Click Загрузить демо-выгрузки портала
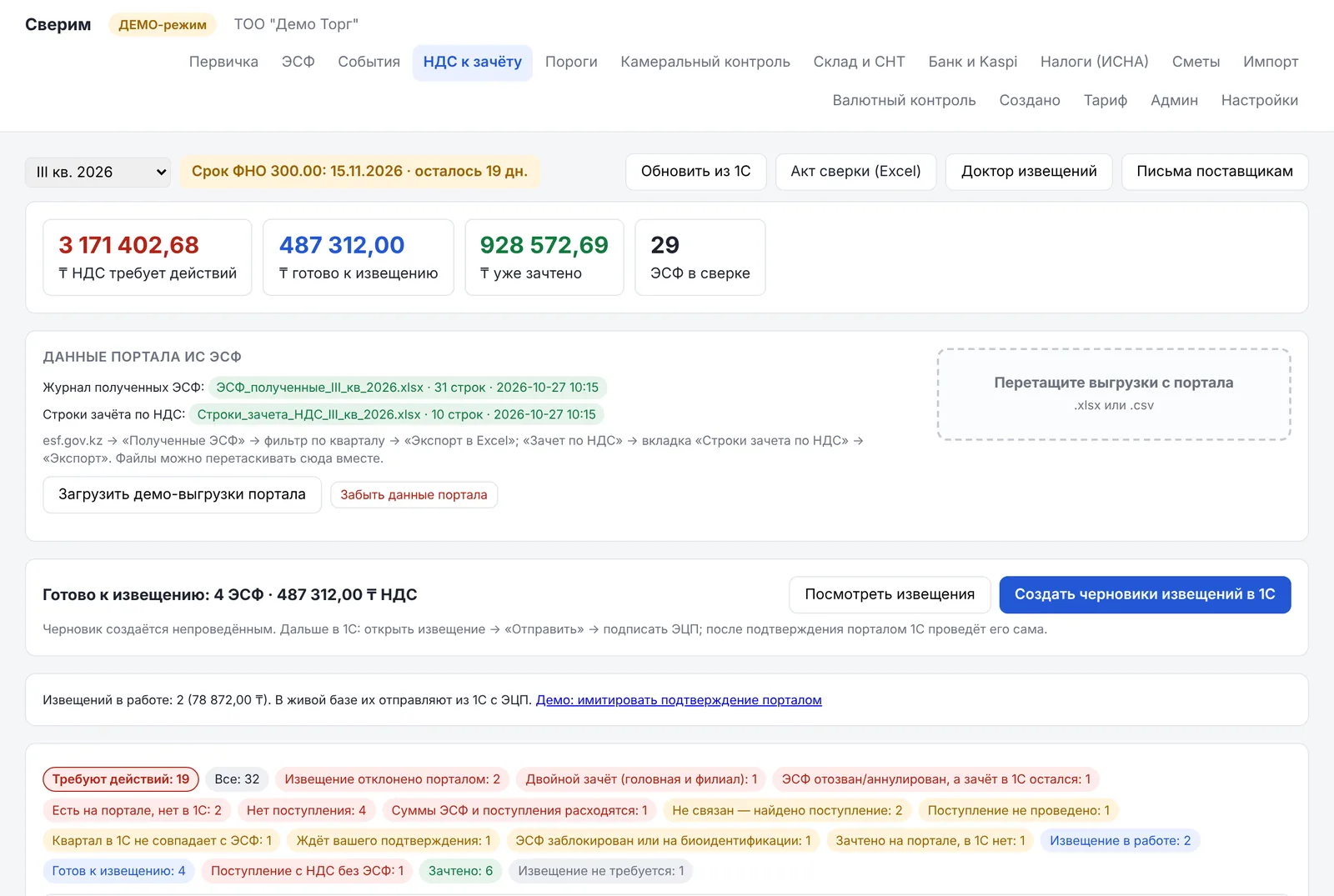Screen dimensions: 1334x896 point(182,494)
